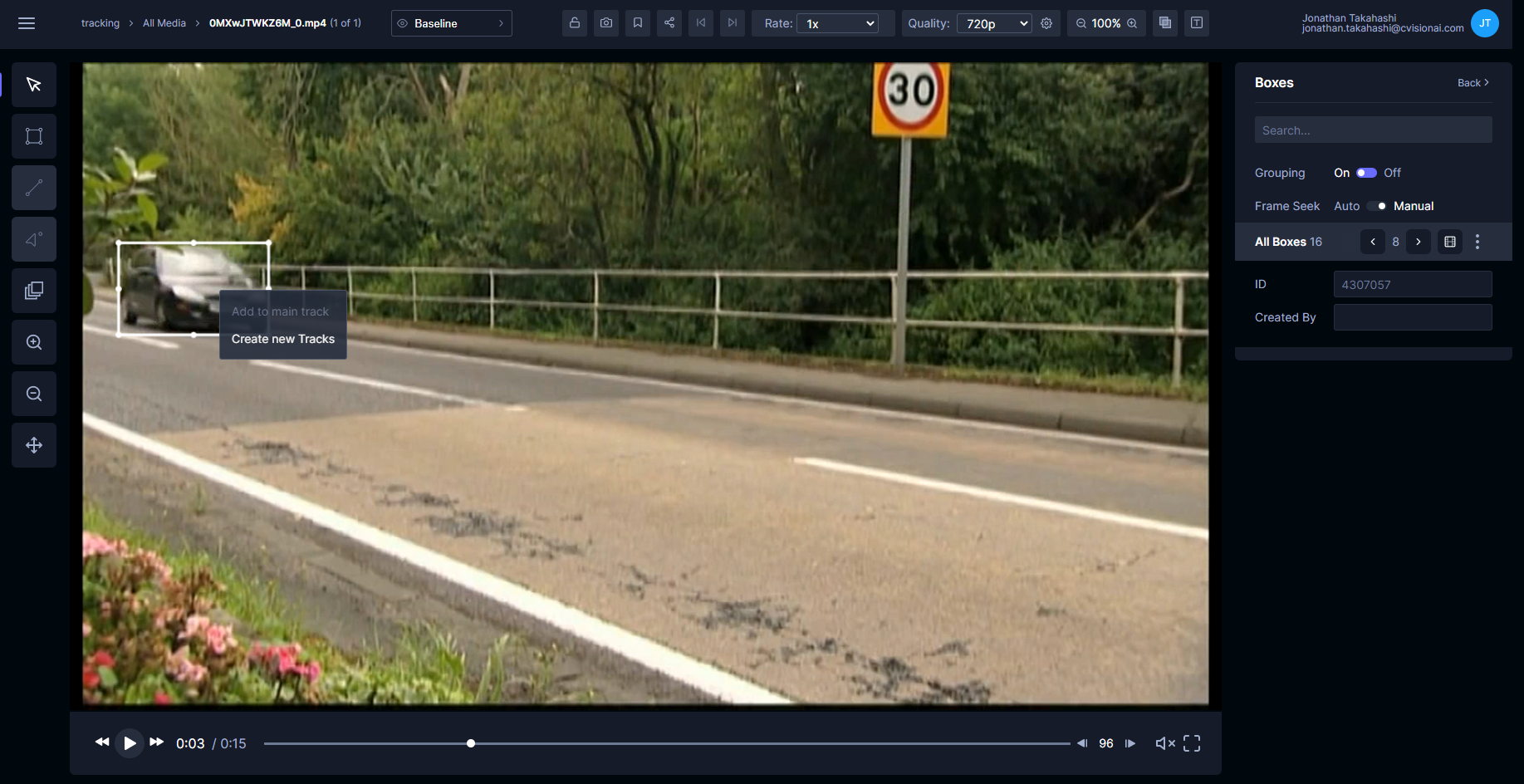Click the ID field showing 4307057

click(1413, 284)
